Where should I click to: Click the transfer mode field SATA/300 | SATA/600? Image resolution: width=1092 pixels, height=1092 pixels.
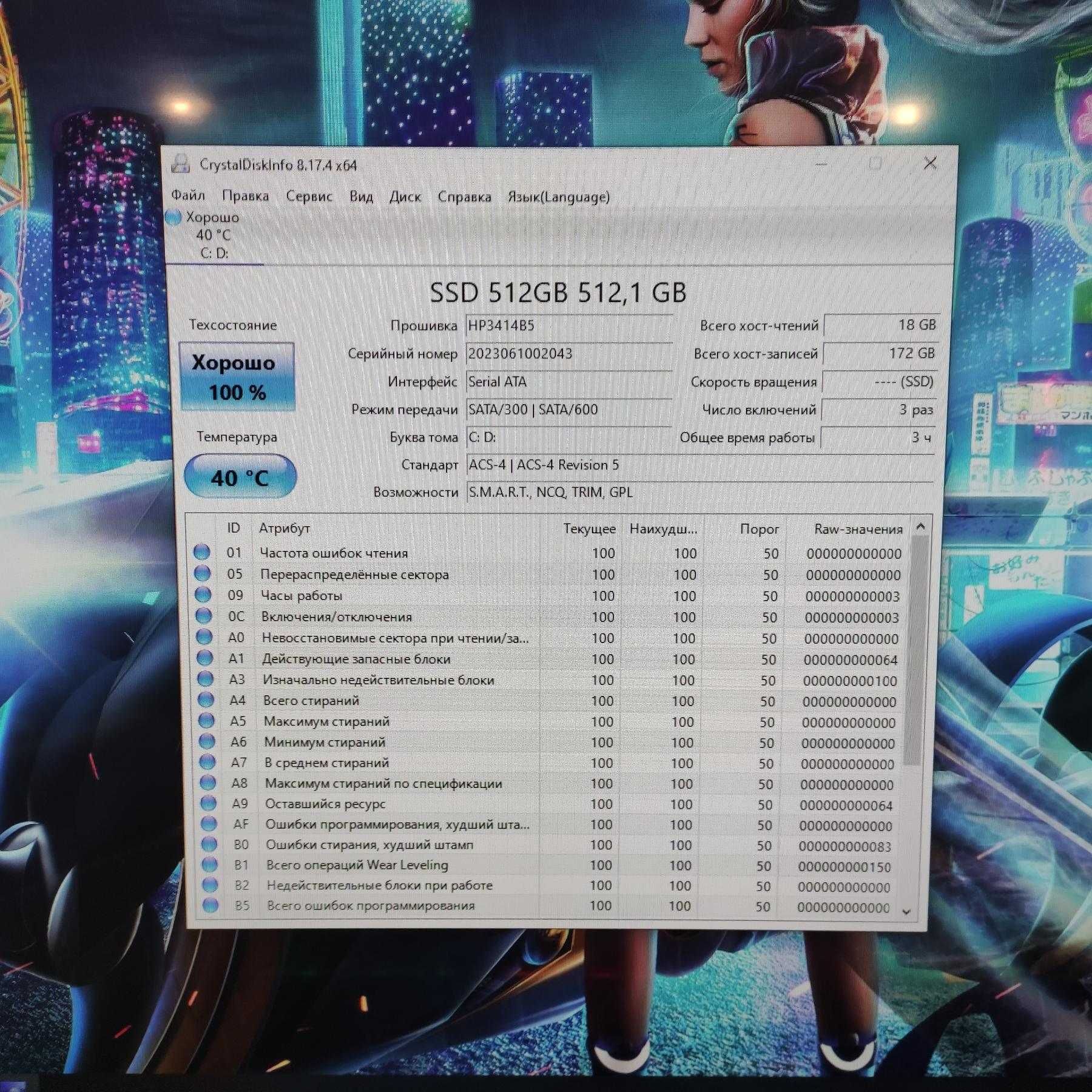pos(569,409)
